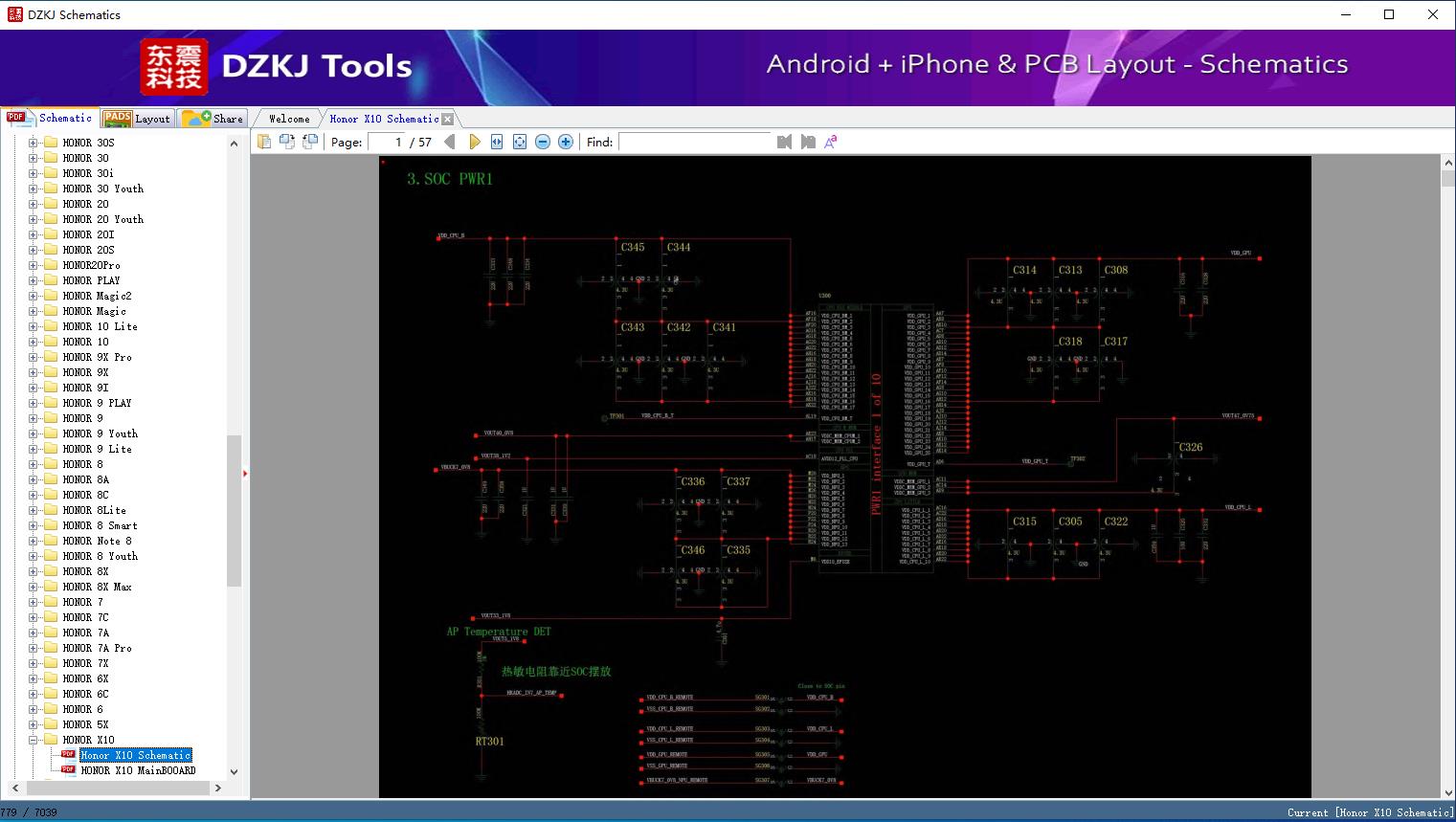Open the HONOR X10 MainBOOARD file
Screen dimensions: 1456x822
click(138, 770)
